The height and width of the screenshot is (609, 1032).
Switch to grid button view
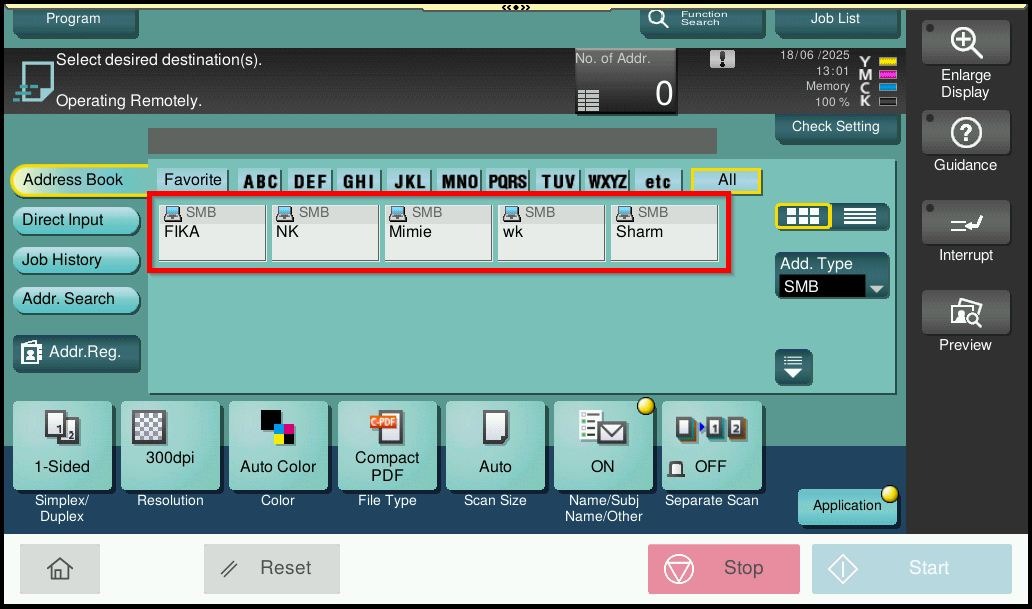click(803, 216)
